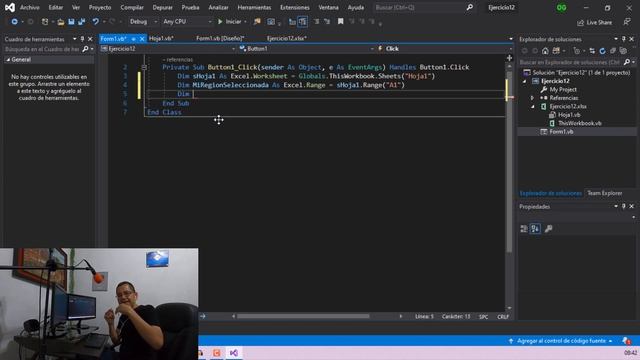Pin the Explorador de soluciones panel
The width and height of the screenshot is (640, 360).
point(624,39)
